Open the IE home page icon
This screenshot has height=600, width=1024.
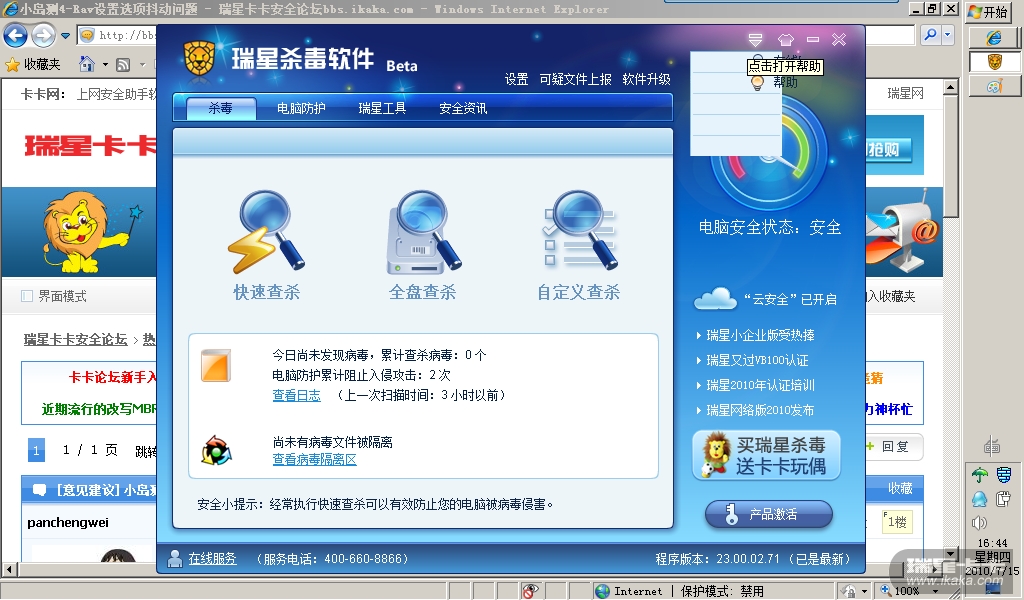pos(86,64)
